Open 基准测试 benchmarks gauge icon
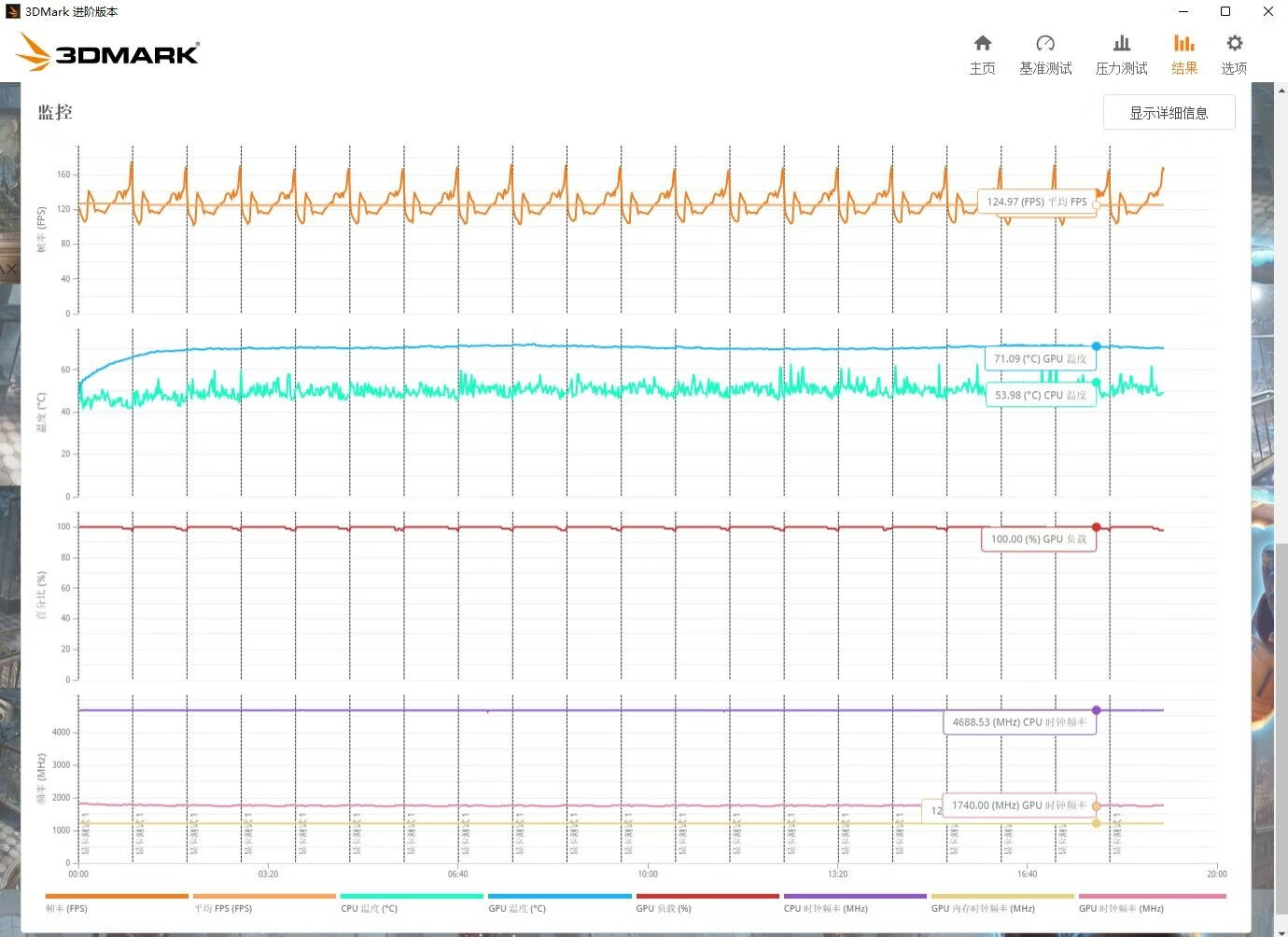1288x937 pixels. pyautogui.click(x=1045, y=54)
